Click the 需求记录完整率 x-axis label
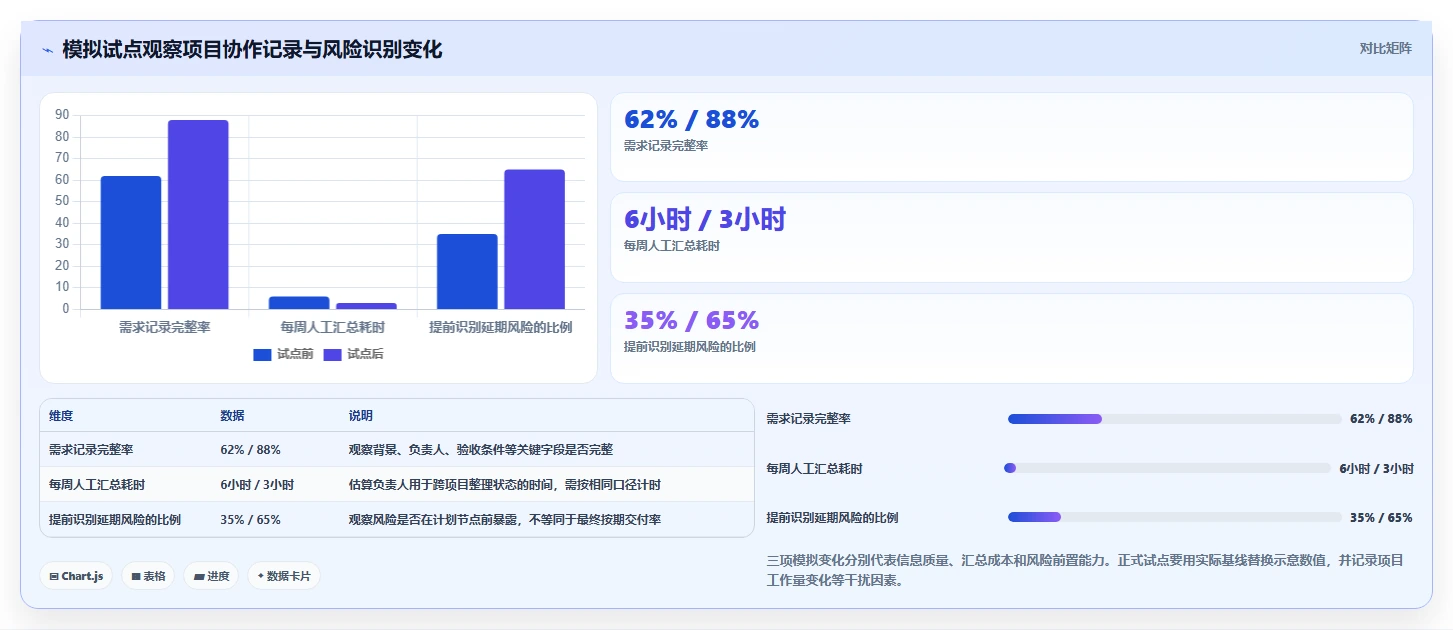This screenshot has width=1453, height=630. tap(164, 327)
